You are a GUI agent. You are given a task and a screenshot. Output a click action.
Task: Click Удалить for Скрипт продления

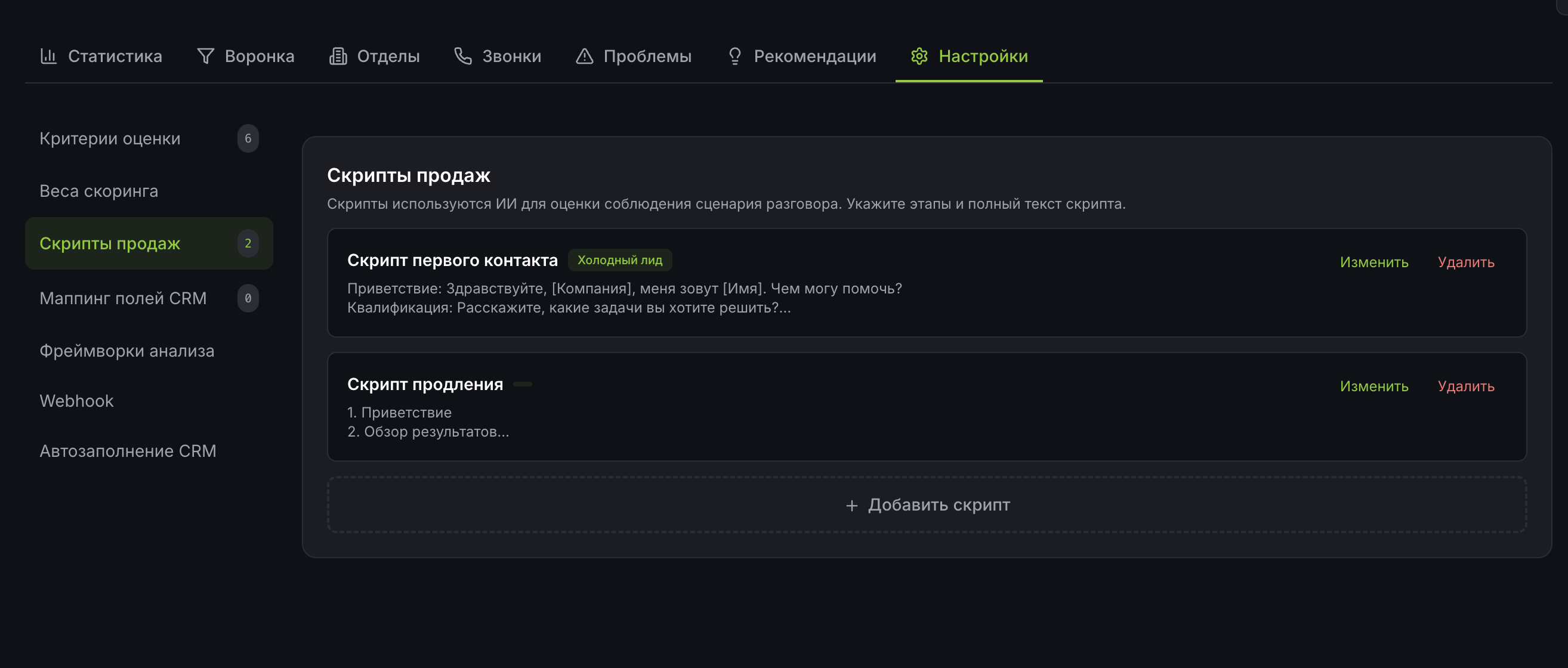click(1466, 386)
